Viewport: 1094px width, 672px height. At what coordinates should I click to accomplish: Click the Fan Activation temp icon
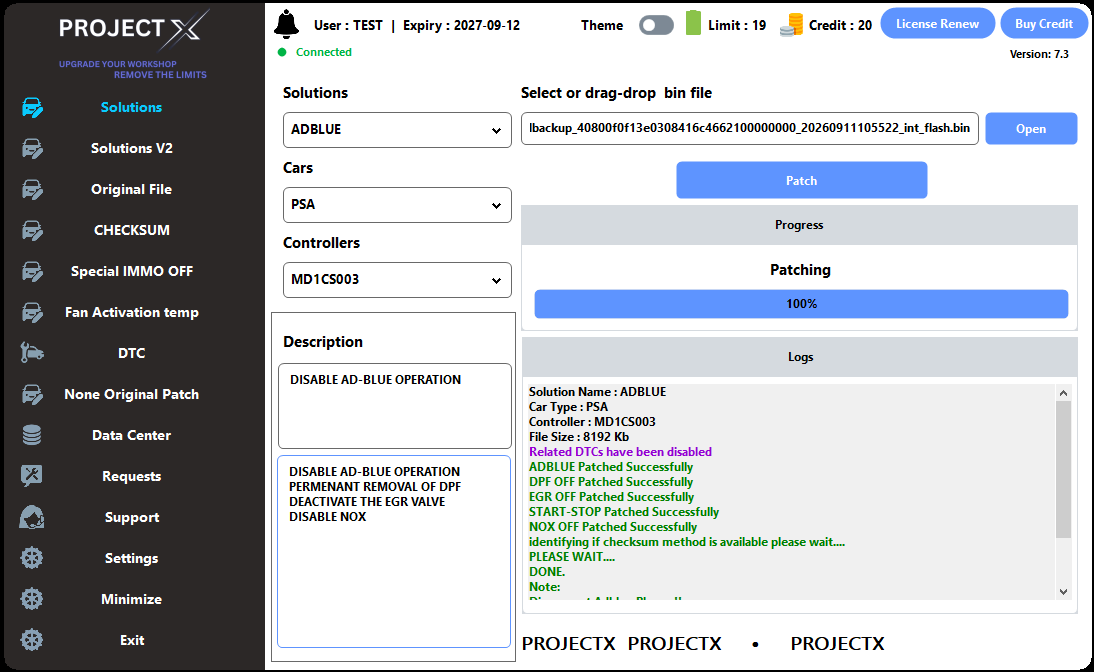32,312
